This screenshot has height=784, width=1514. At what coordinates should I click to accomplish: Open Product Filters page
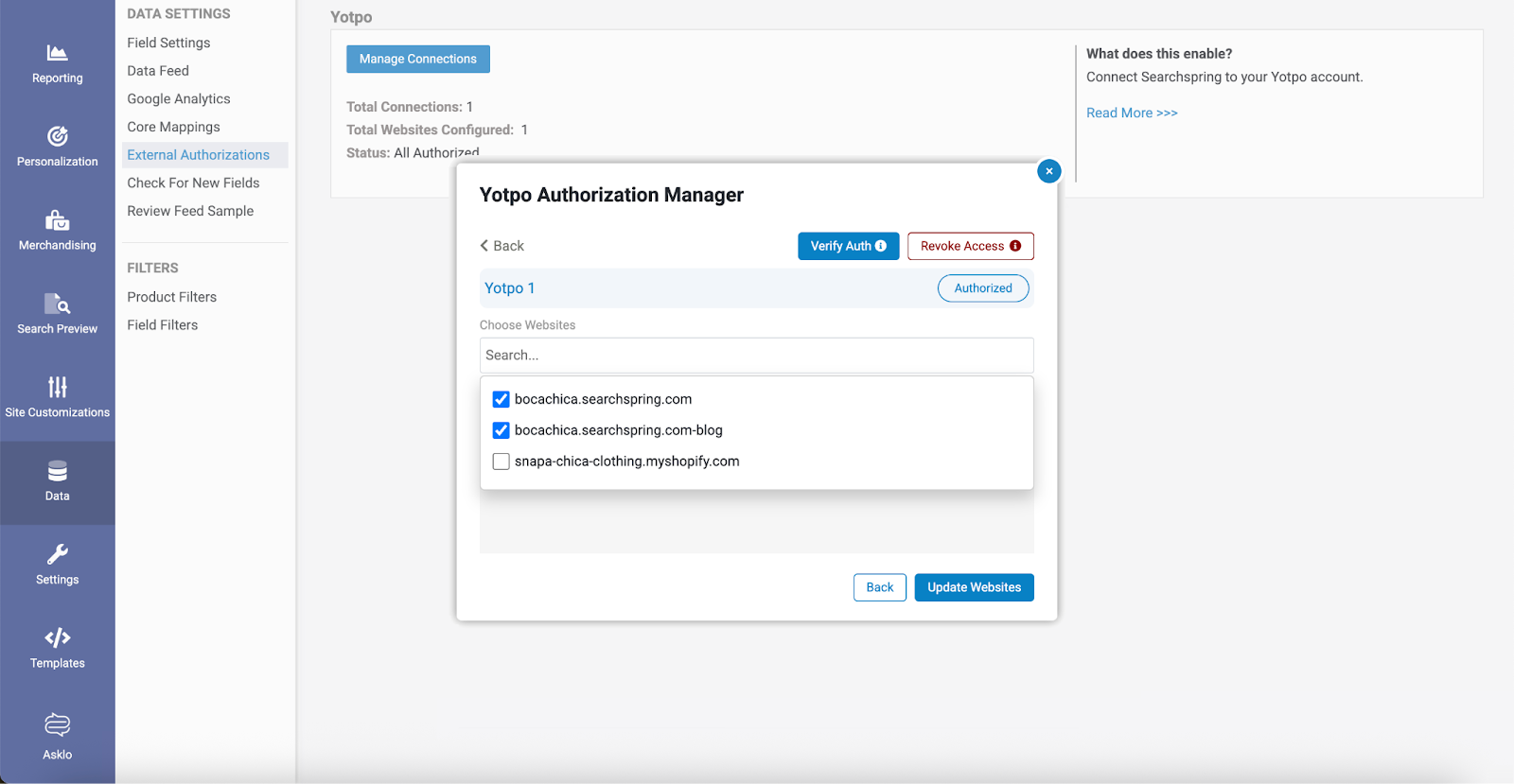[171, 297]
